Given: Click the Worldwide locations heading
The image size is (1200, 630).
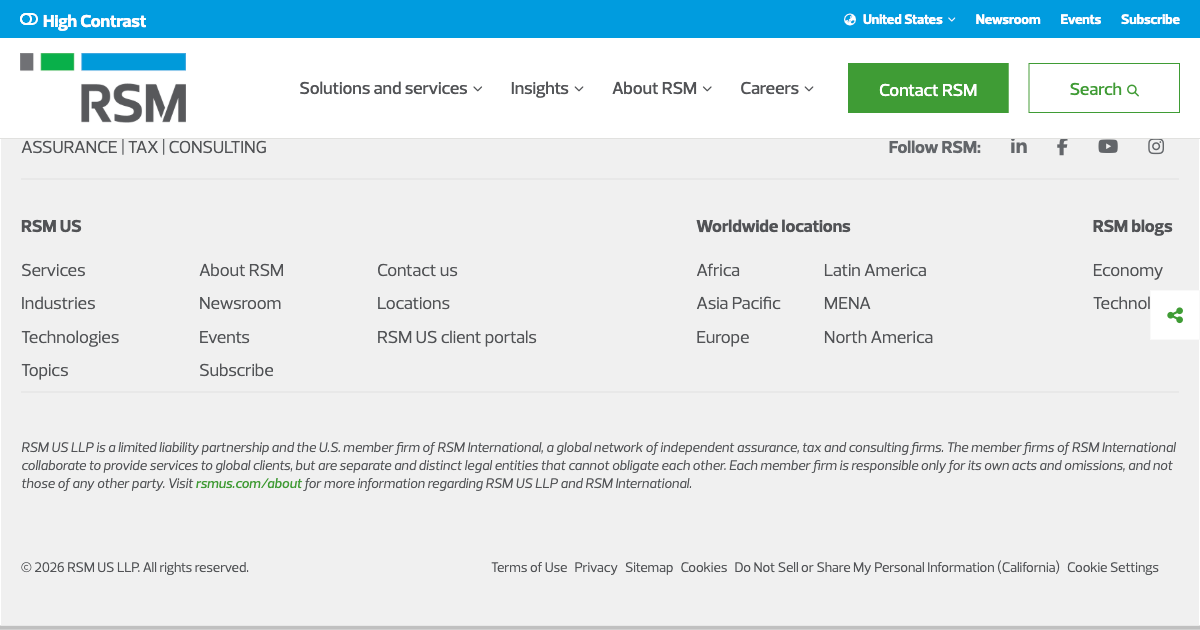Looking at the screenshot, I should coord(773,226).
